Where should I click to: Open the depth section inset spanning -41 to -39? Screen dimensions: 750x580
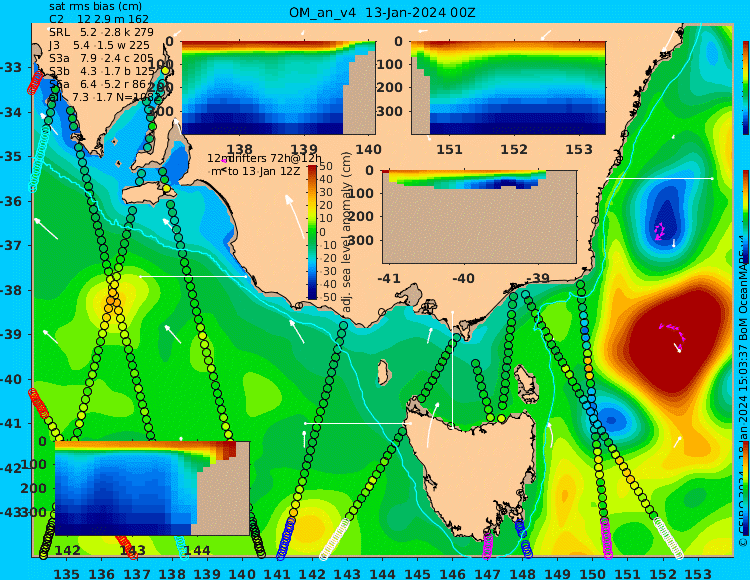click(x=479, y=217)
